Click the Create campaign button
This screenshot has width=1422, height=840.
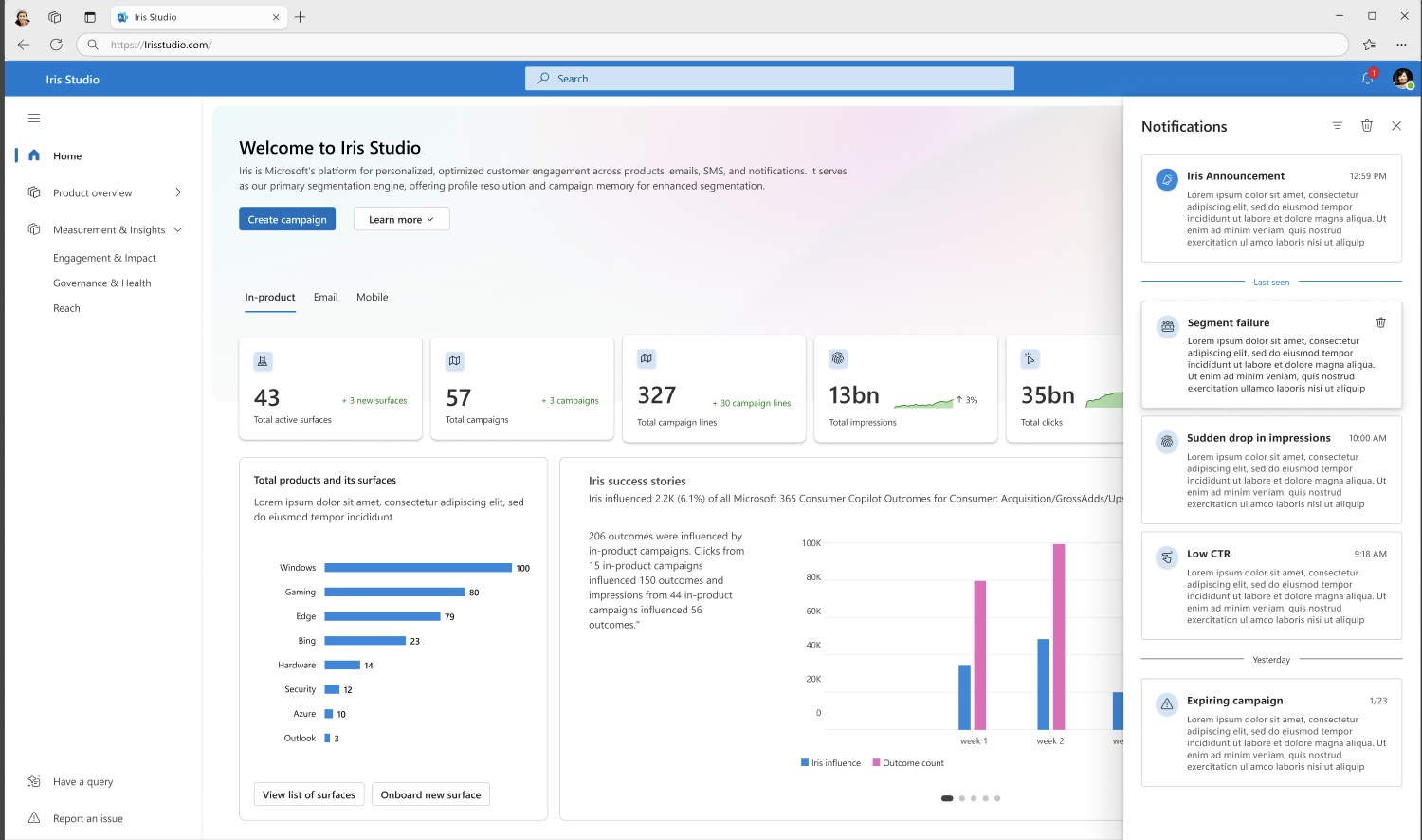coord(287,219)
